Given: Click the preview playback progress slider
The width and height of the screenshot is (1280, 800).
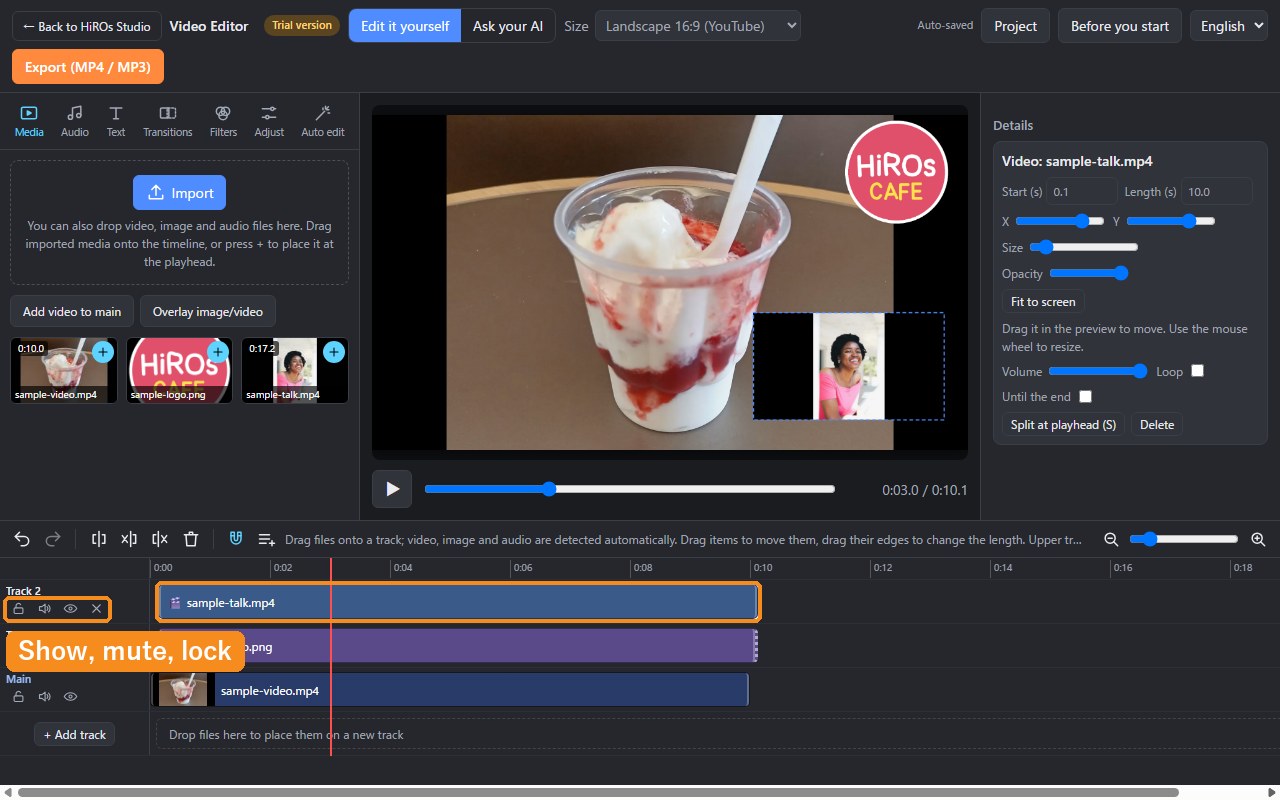Looking at the screenshot, I should coord(630,489).
